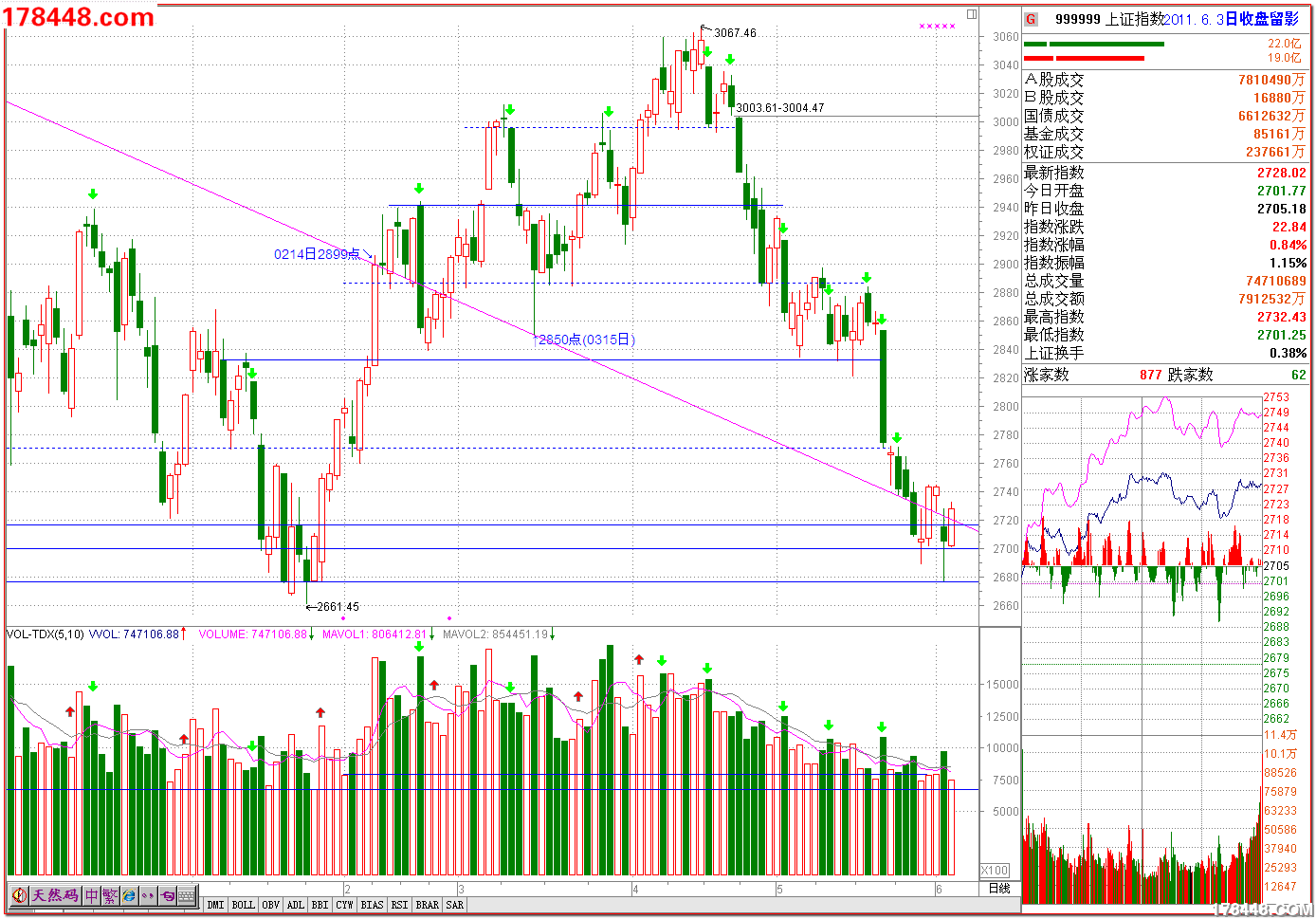Click the red G icon beside 999999
Screen dimensions: 1316x919
[1031, 19]
